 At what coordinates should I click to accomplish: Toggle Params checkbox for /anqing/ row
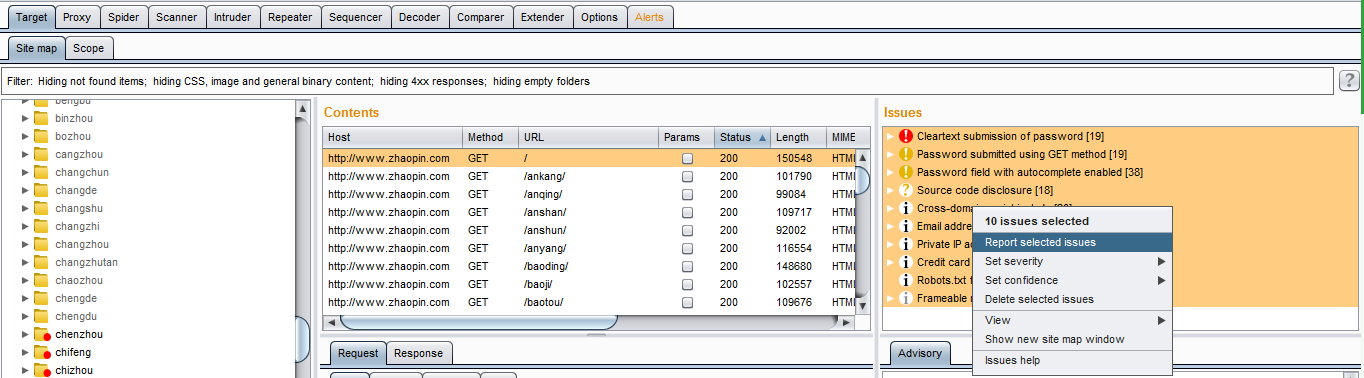pyautogui.click(x=687, y=194)
